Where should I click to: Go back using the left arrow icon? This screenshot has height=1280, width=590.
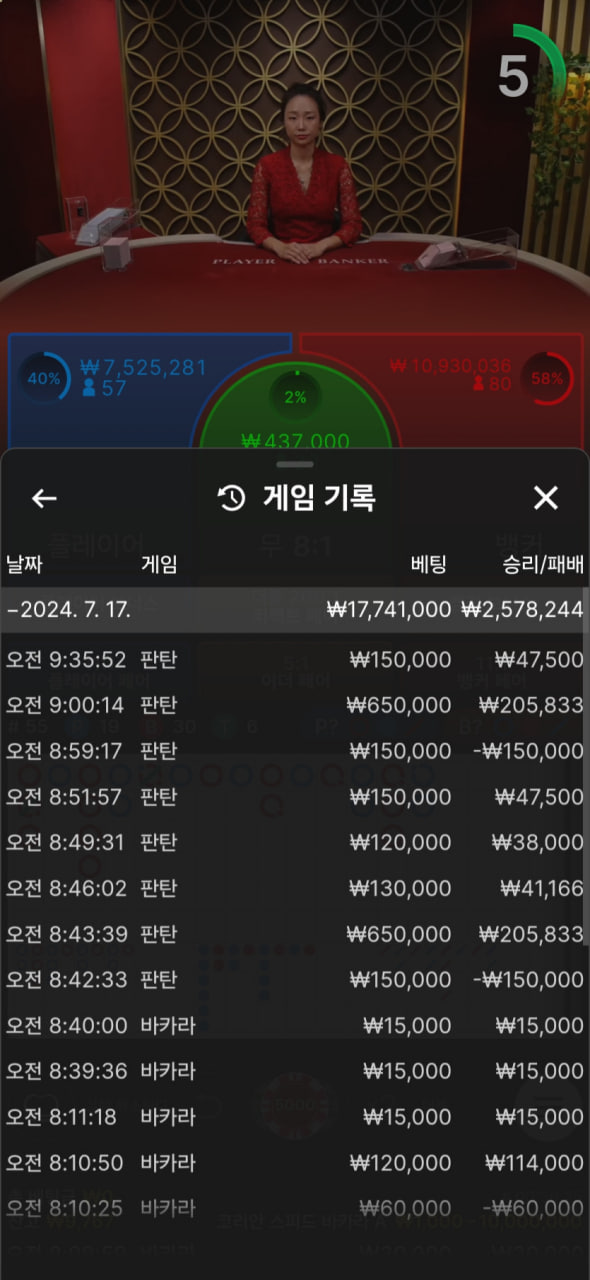tap(44, 498)
